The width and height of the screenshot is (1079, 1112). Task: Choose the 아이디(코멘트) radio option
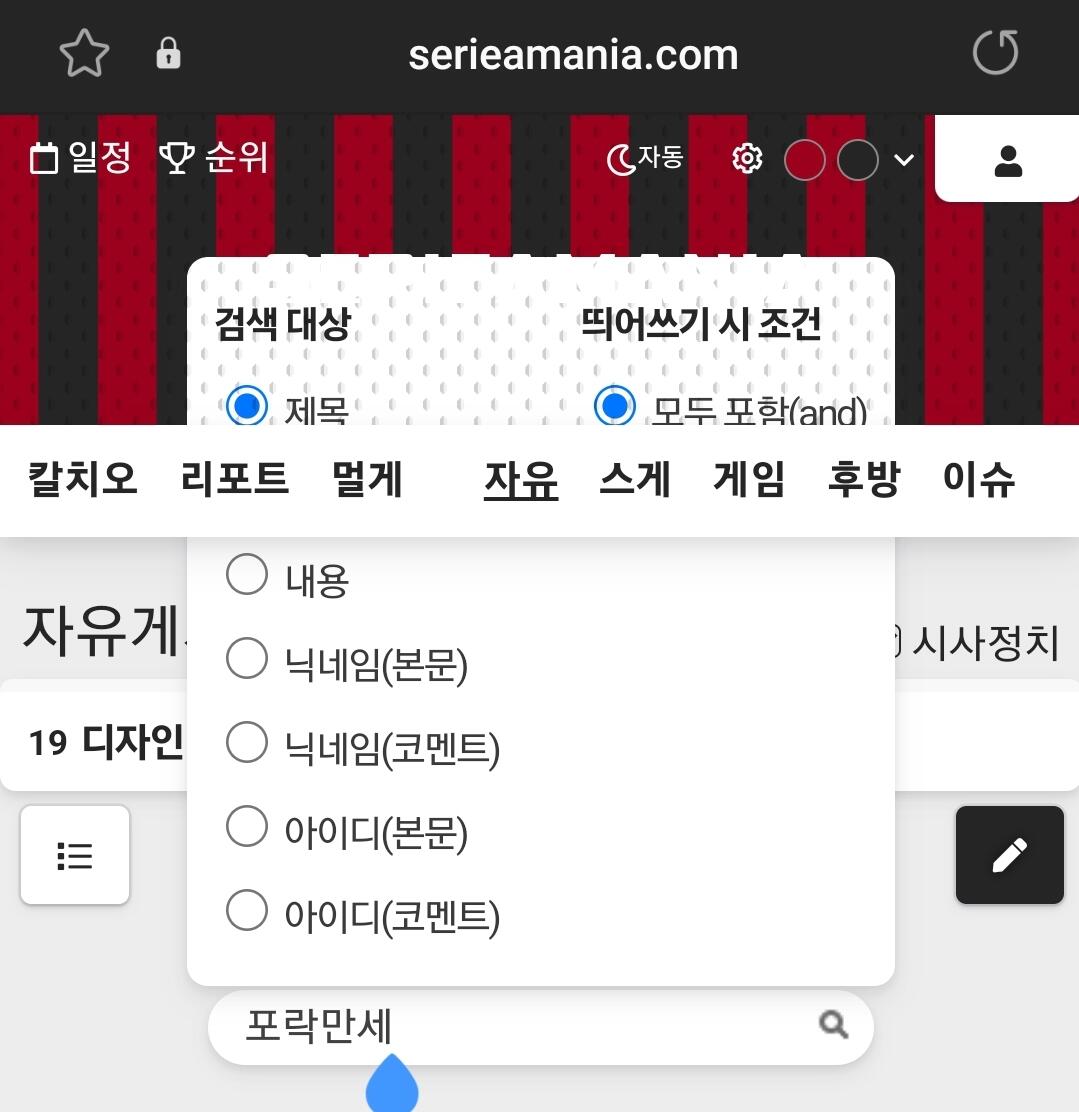(x=247, y=910)
